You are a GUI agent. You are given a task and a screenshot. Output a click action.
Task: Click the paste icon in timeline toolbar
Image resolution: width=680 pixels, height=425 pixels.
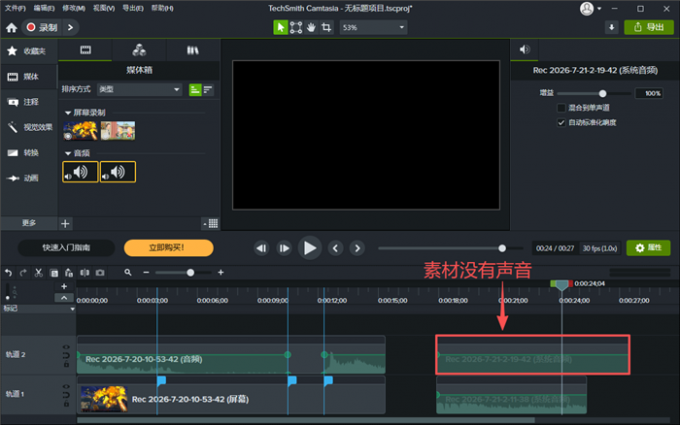[69, 272]
